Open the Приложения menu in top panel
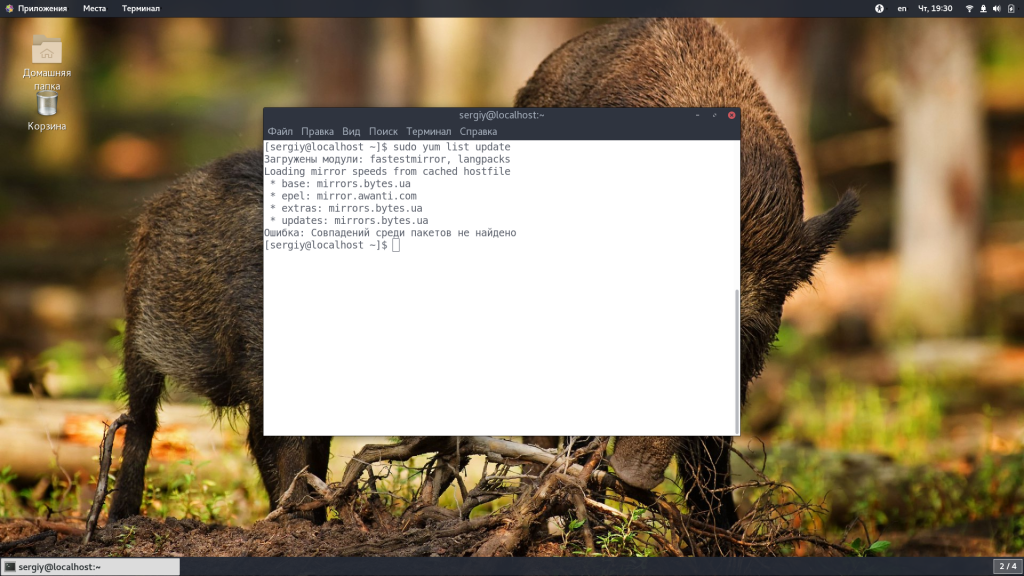Viewport: 1024px width, 576px height. coord(42,8)
